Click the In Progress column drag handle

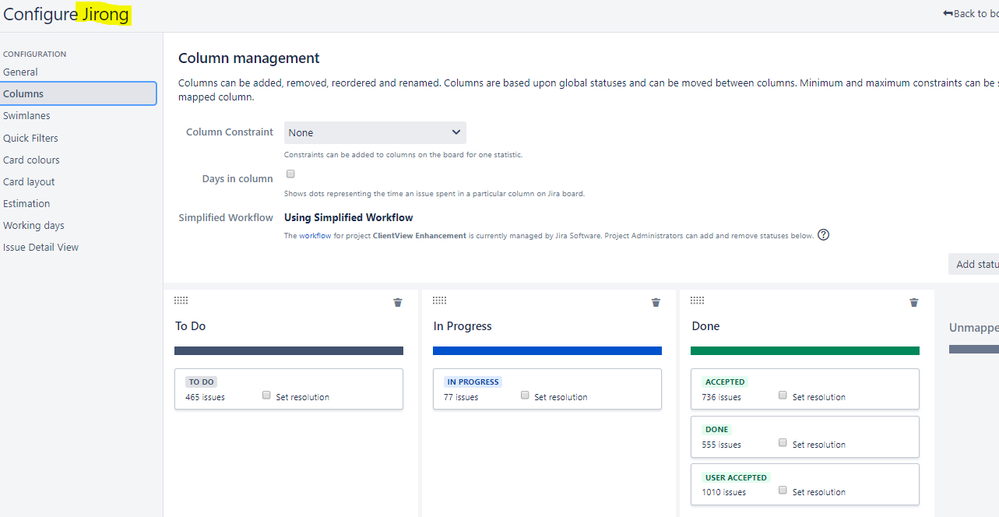pos(439,300)
